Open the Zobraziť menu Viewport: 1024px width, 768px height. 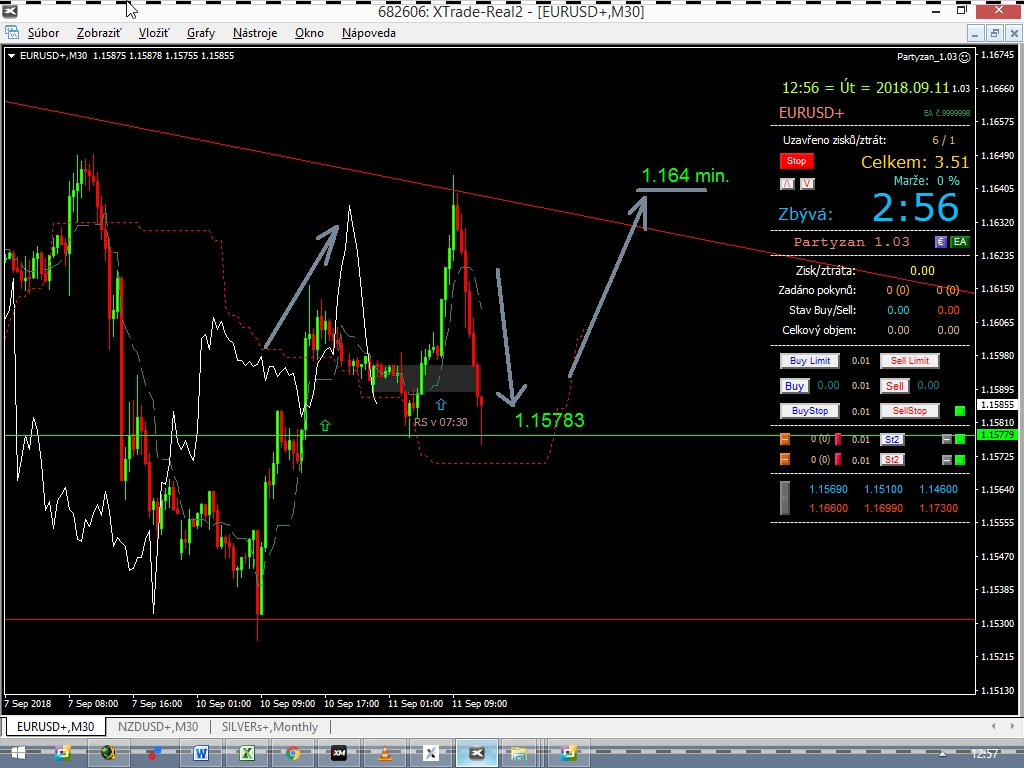99,33
